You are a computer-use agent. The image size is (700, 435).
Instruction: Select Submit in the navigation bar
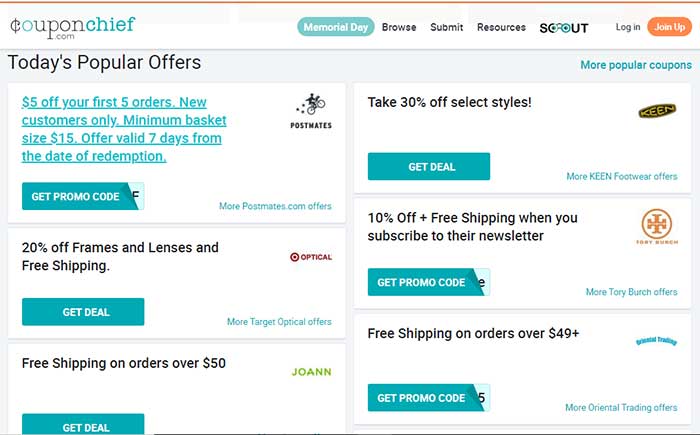click(446, 27)
